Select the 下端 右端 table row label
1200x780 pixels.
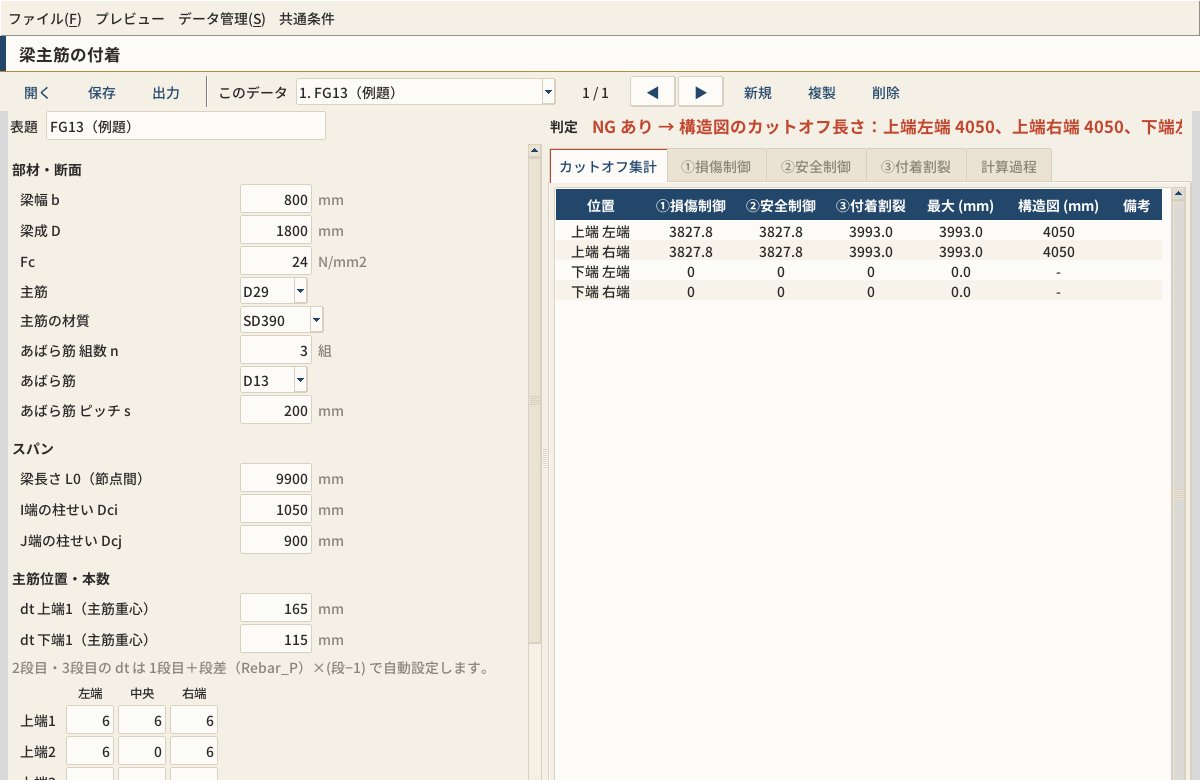[x=600, y=292]
